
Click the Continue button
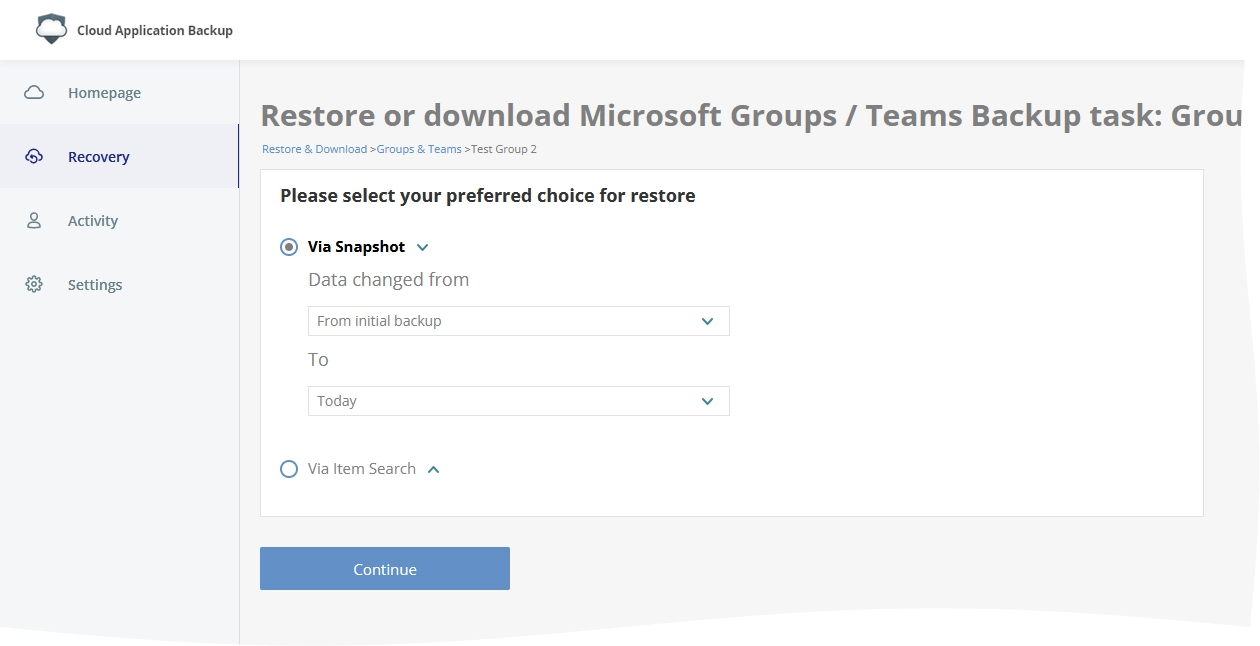[x=385, y=569]
